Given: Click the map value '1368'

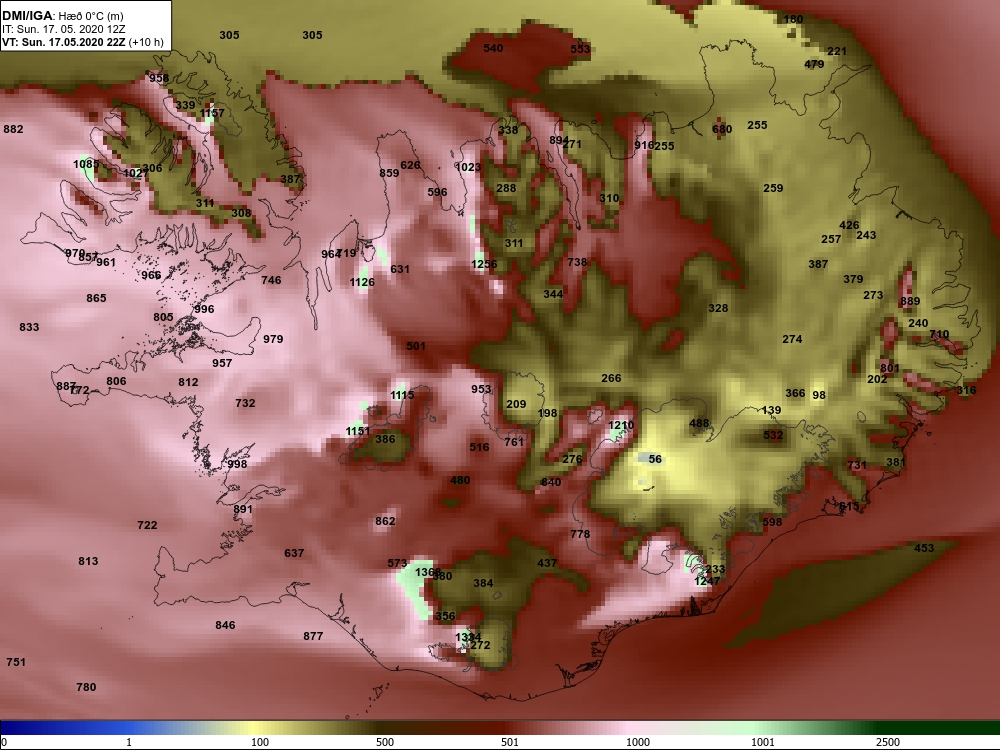Looking at the screenshot, I should point(427,572).
